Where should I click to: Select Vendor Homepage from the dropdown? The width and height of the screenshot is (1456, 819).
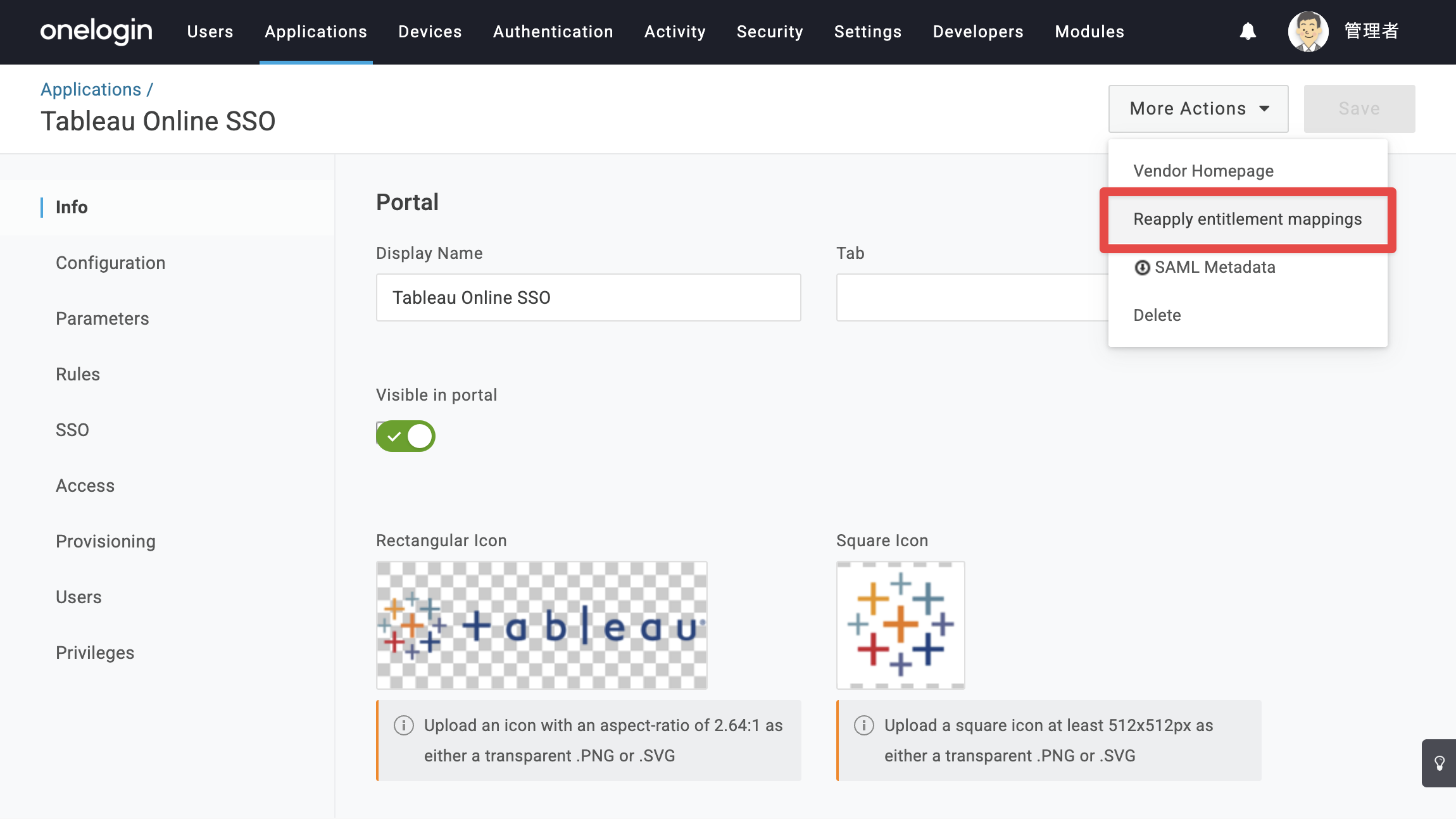pos(1248,171)
